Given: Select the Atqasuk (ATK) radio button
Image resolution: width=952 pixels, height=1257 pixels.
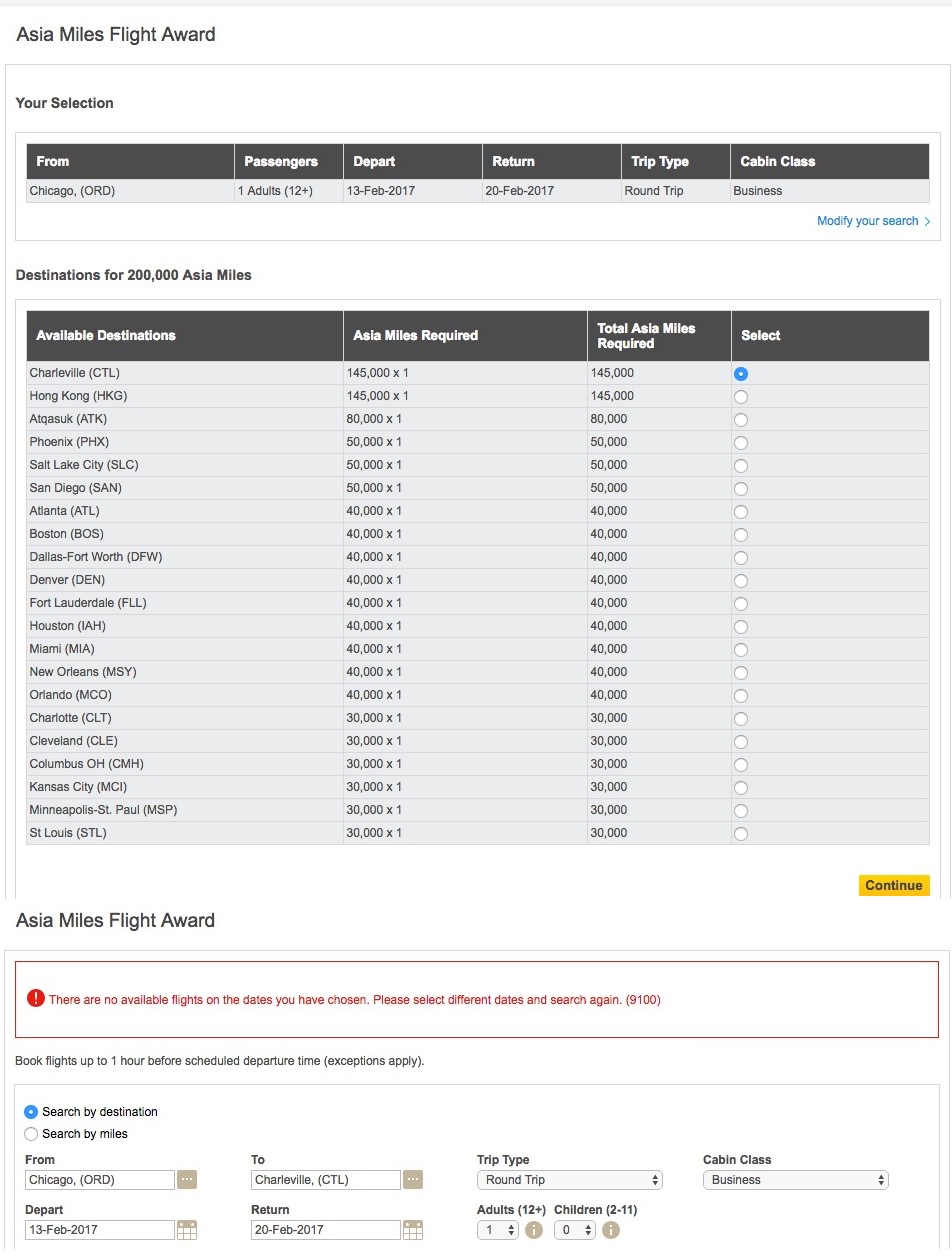Looking at the screenshot, I should pos(741,420).
